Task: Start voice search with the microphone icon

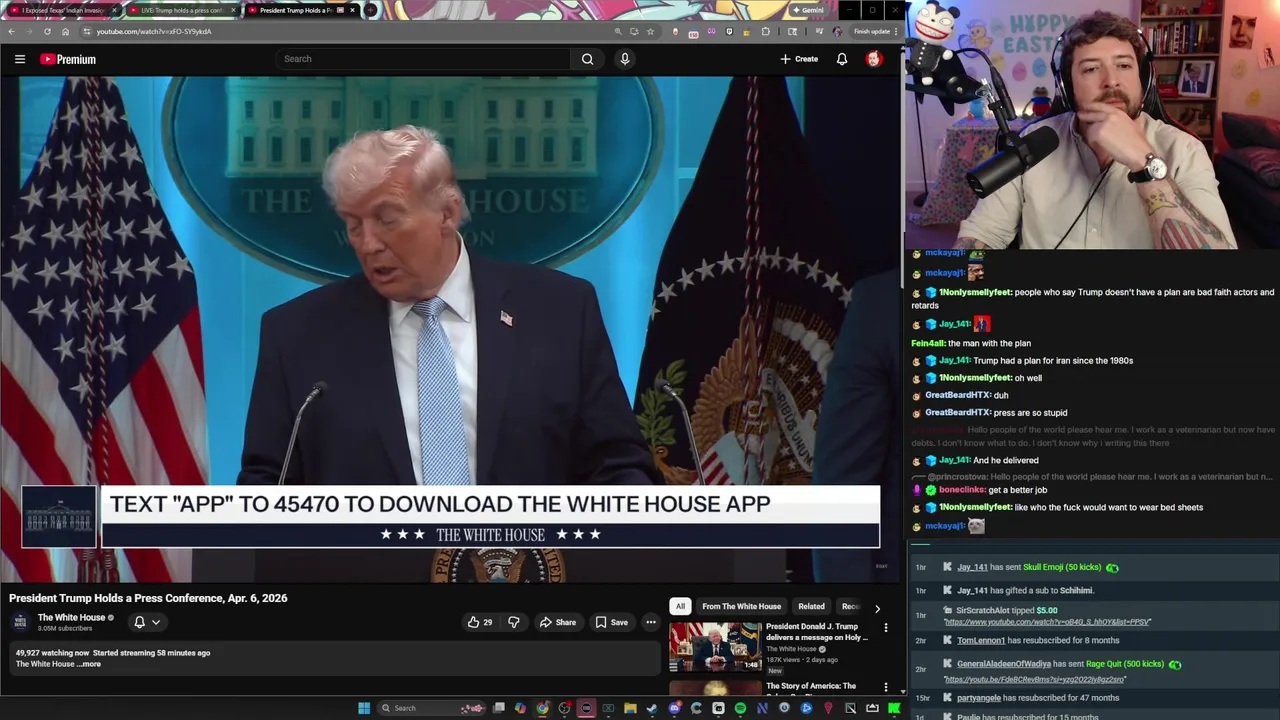Action: (x=625, y=59)
